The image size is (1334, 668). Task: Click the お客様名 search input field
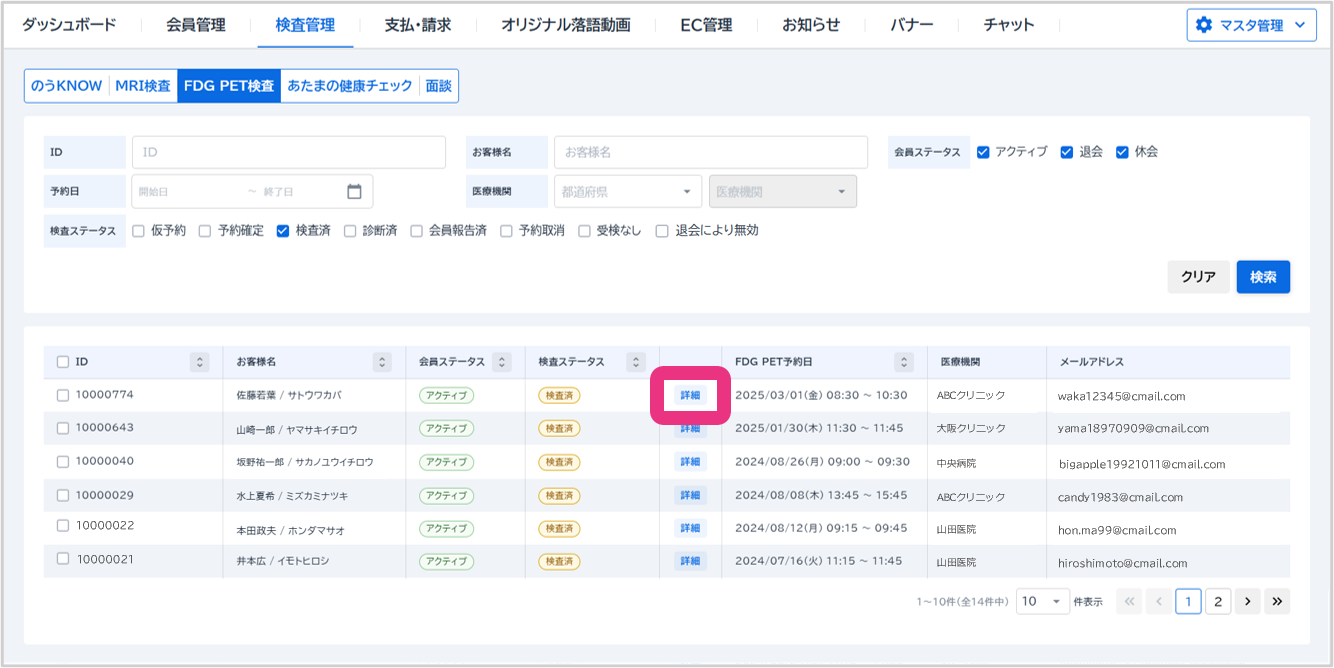(x=710, y=152)
